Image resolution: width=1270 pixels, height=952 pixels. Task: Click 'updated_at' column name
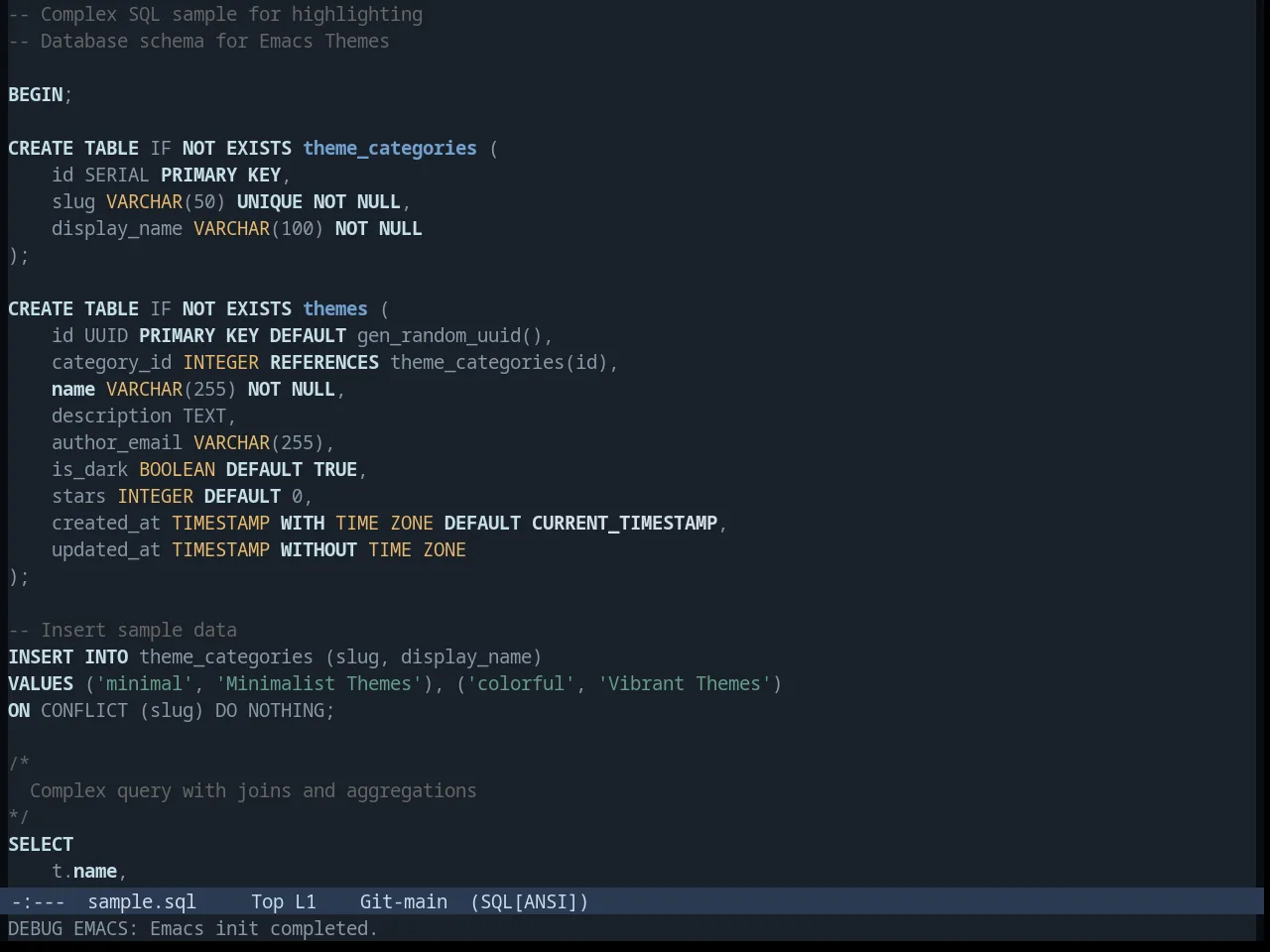[x=106, y=549]
